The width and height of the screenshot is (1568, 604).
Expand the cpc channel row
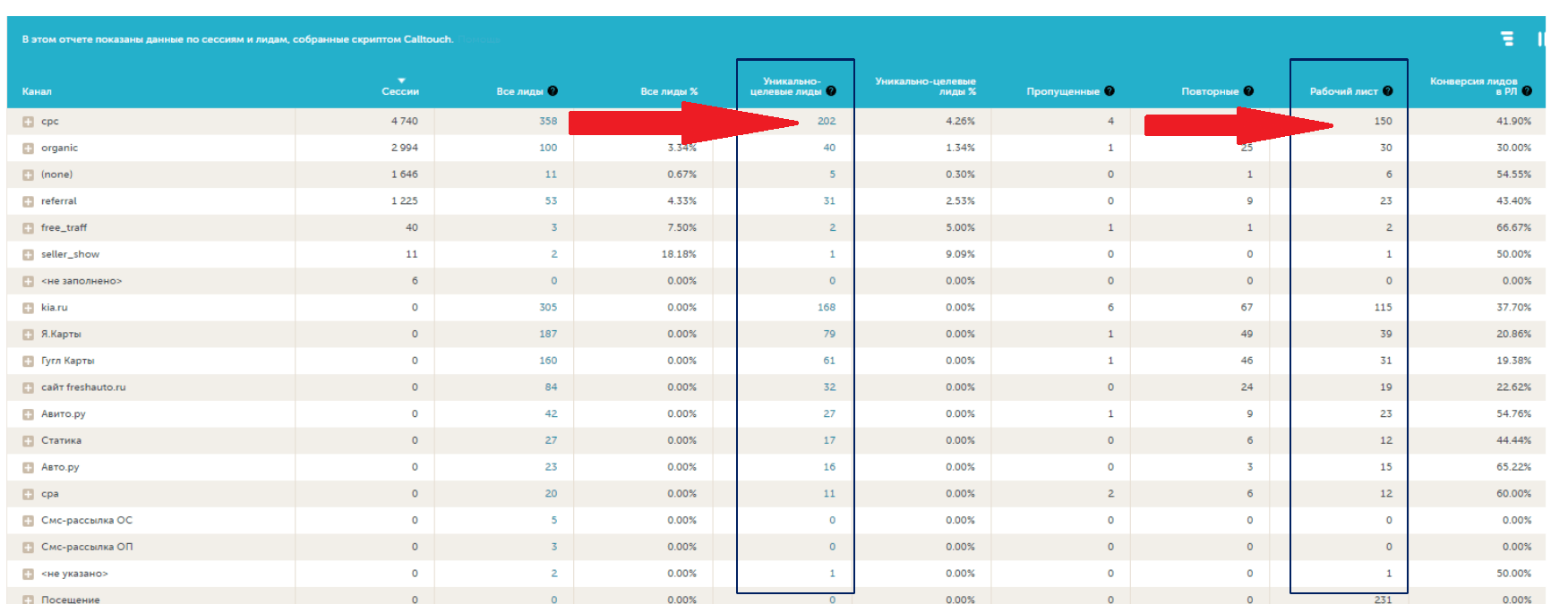tap(28, 122)
